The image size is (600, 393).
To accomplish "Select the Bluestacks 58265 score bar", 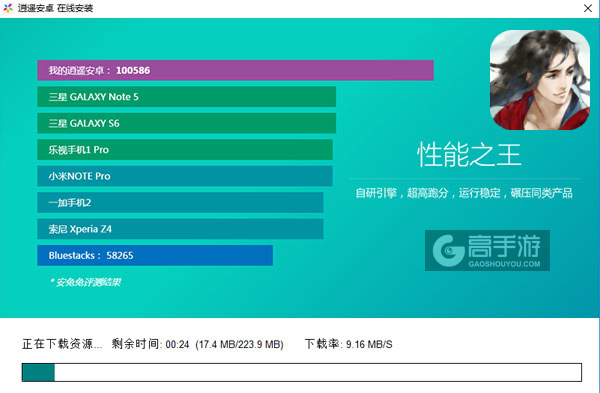I will (155, 255).
